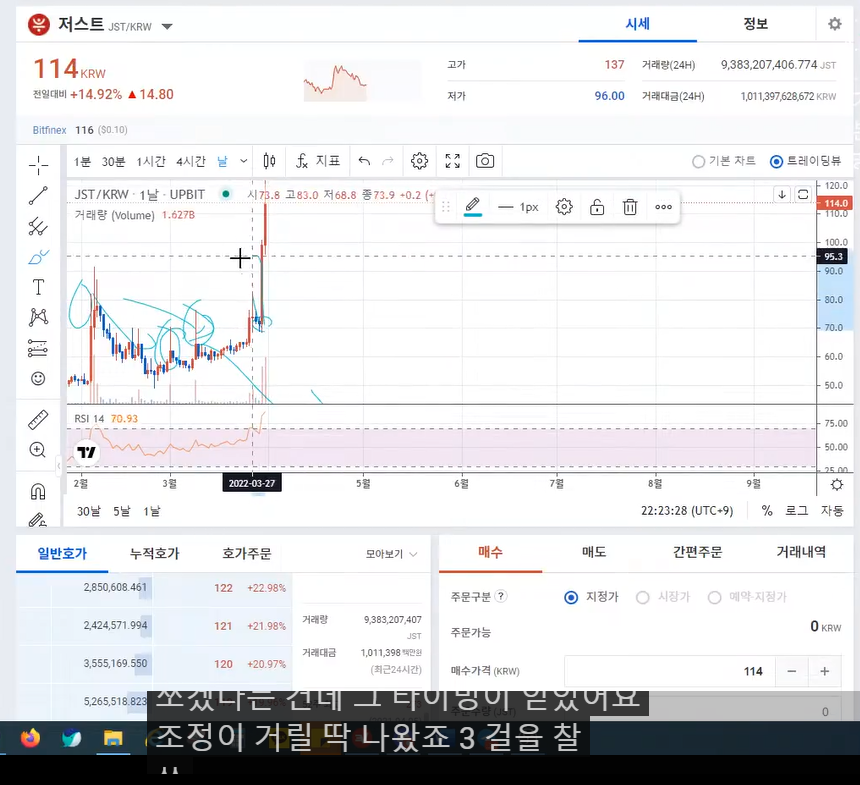Image resolution: width=860 pixels, height=785 pixels.
Task: Open 거래내역 tab
Action: click(801, 552)
